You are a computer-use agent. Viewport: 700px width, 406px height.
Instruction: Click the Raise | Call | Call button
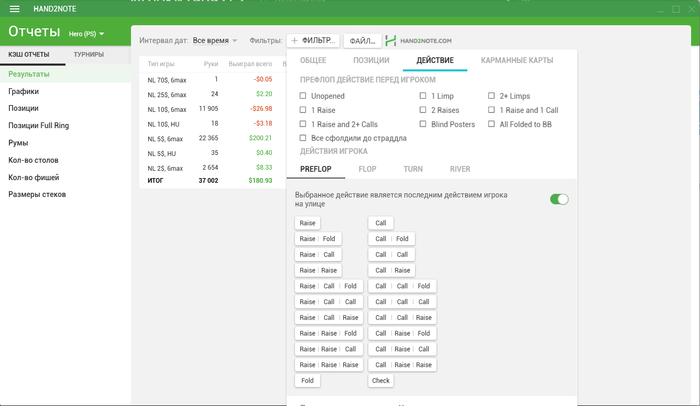(329, 302)
